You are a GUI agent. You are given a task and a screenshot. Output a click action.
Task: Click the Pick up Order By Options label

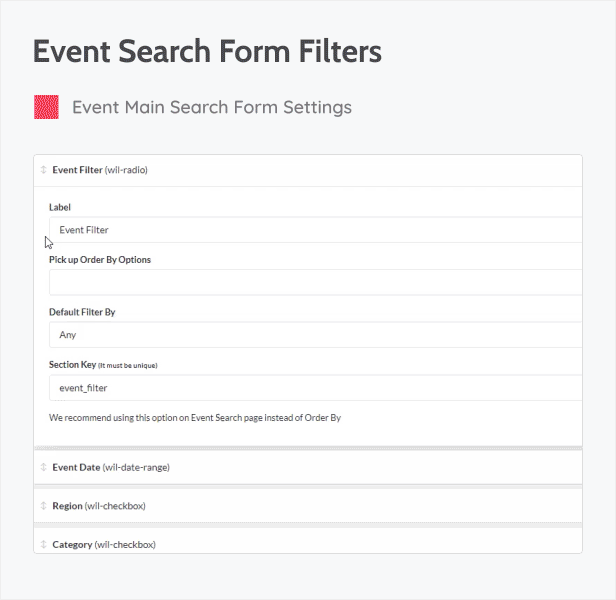100,260
